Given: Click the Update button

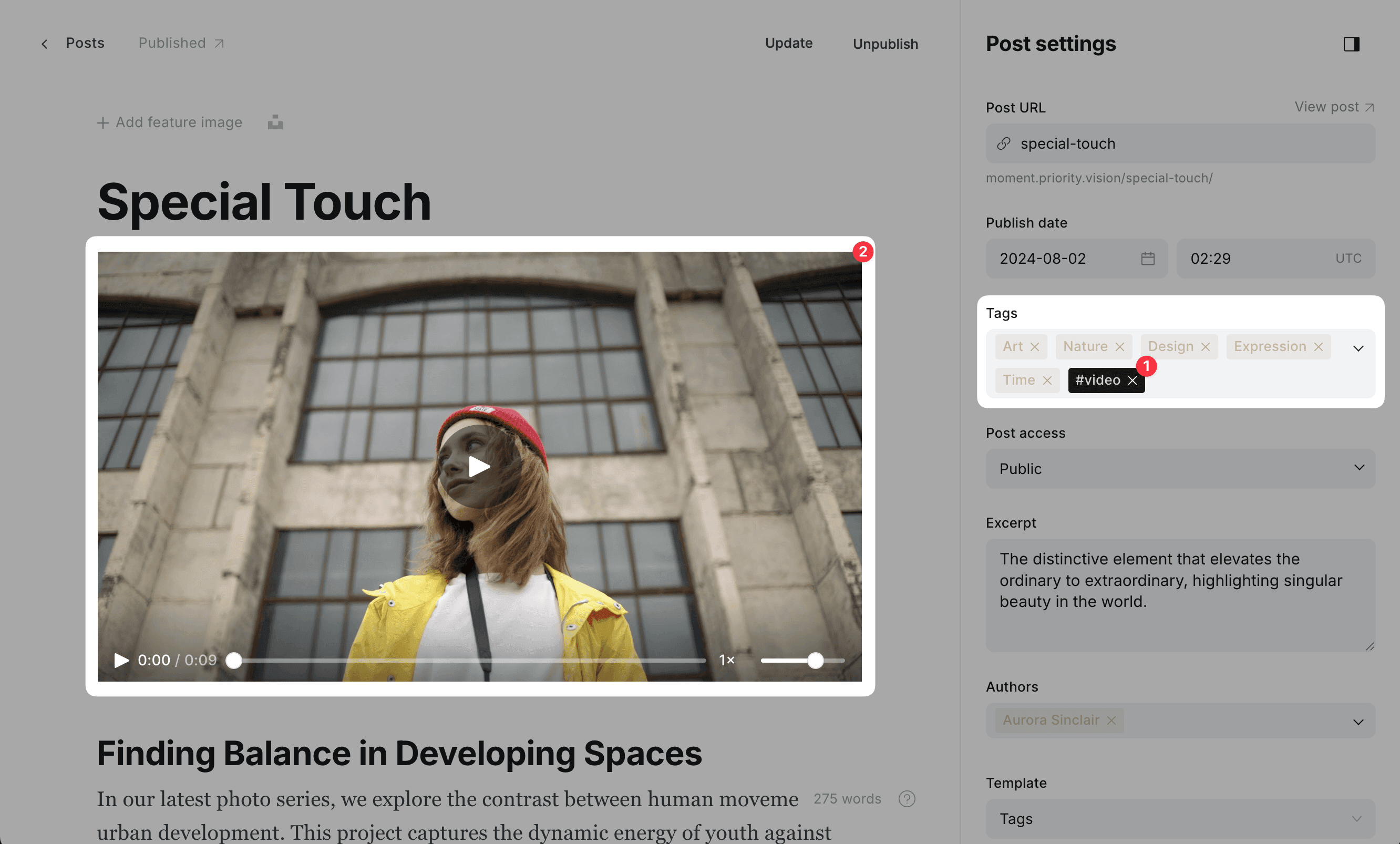Looking at the screenshot, I should pos(788,43).
